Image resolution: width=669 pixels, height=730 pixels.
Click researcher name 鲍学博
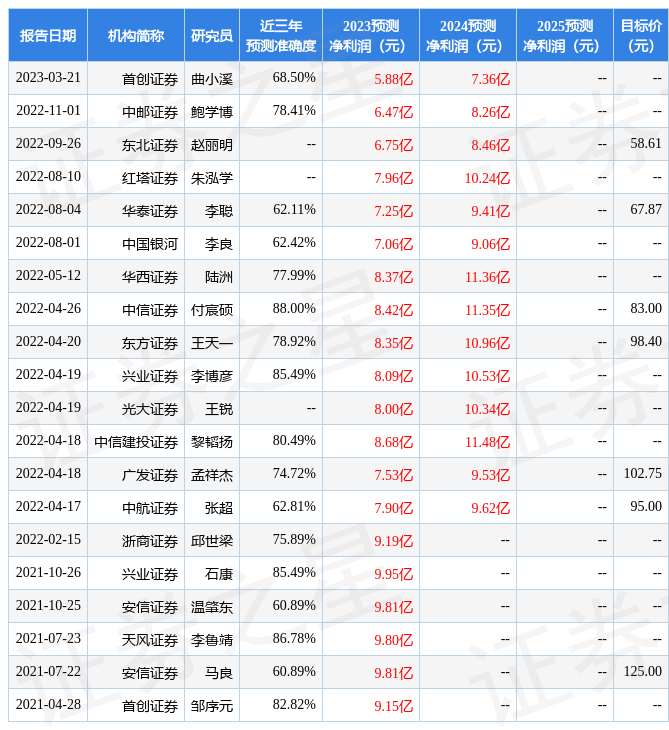pos(212,112)
